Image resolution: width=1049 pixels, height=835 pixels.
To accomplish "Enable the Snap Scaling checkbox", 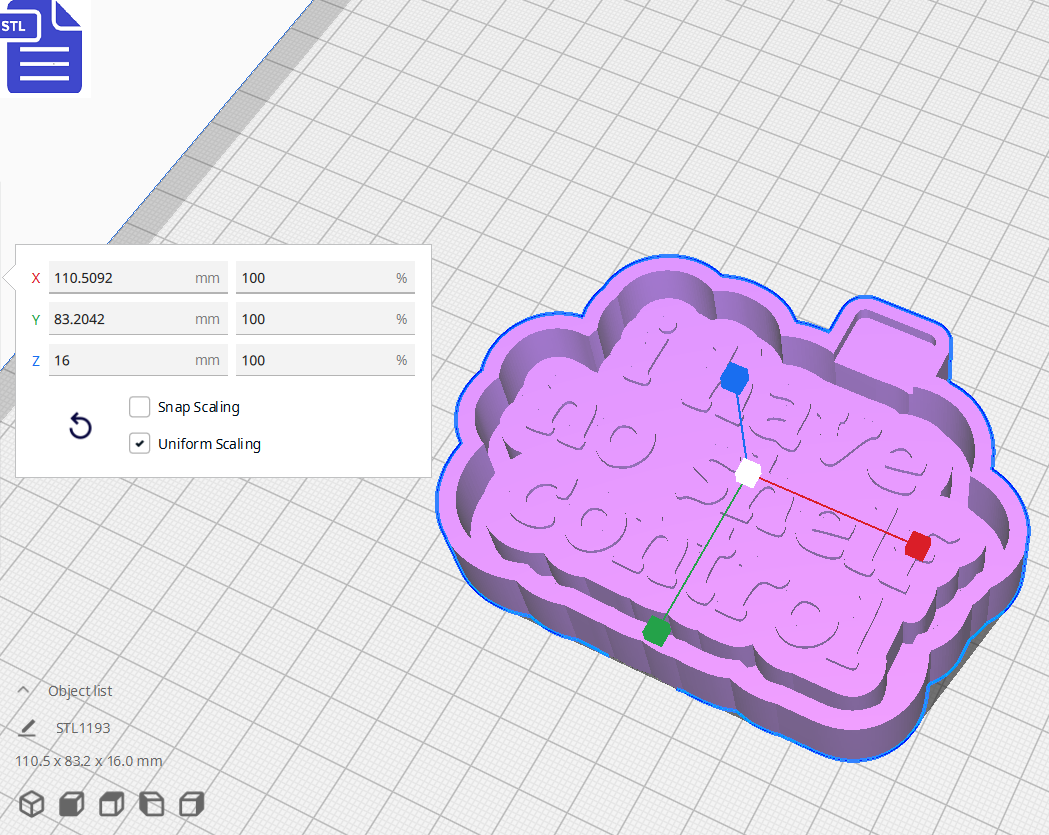I will [139, 407].
